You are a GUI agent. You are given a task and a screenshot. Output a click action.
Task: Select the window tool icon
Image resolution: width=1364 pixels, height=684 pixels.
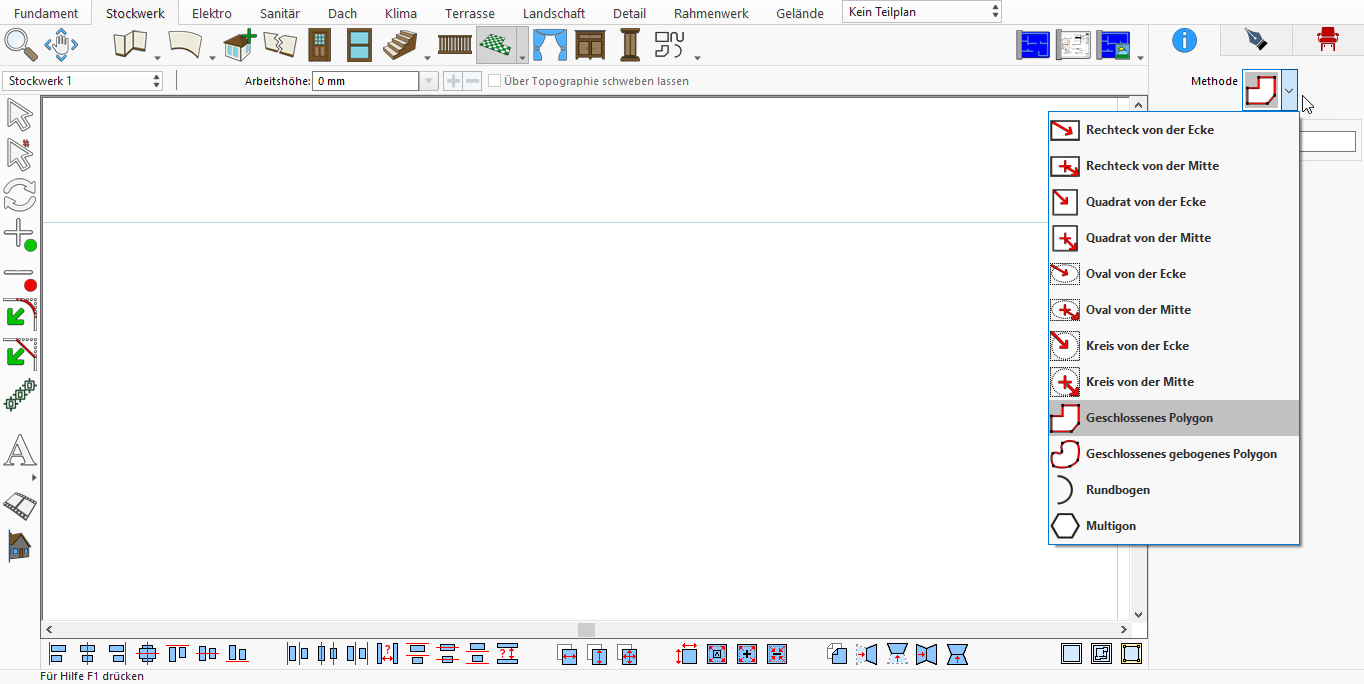coord(360,45)
